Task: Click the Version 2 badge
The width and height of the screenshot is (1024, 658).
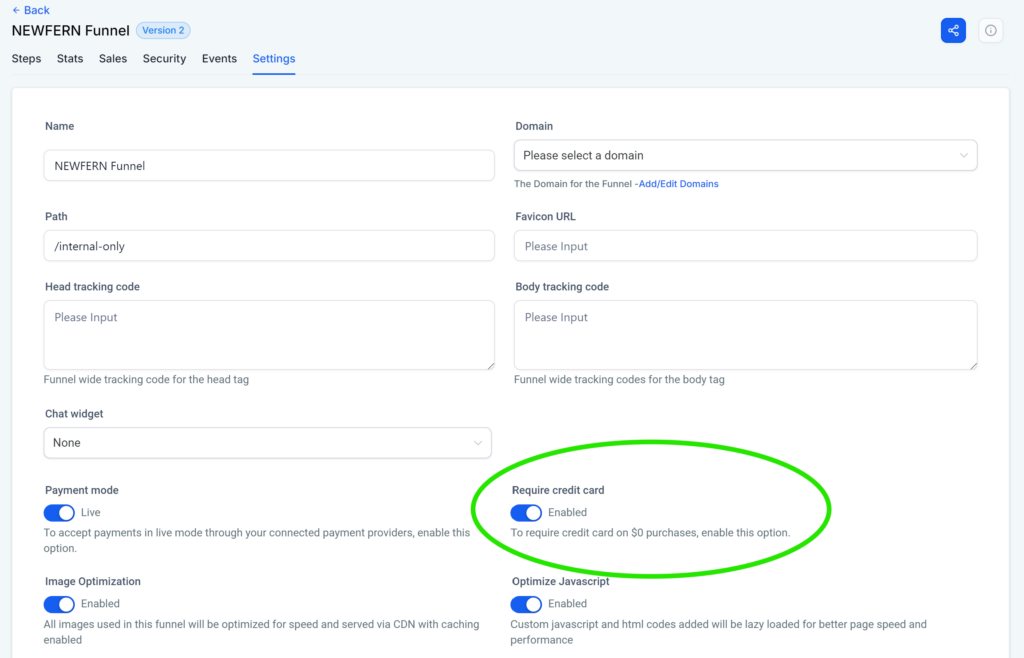Action: [162, 30]
